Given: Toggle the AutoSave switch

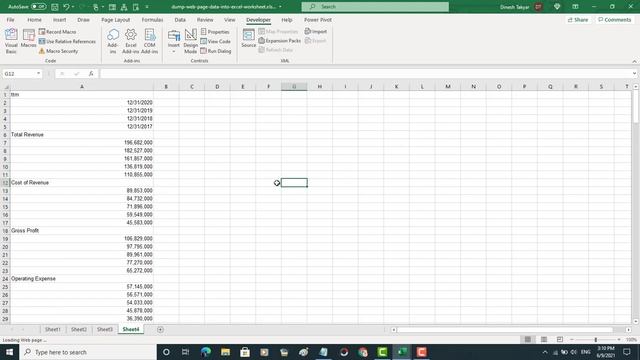Looking at the screenshot, I should 38,7.
